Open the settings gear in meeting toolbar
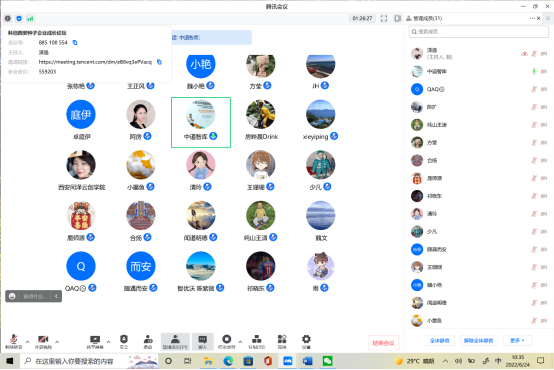 [306, 341]
